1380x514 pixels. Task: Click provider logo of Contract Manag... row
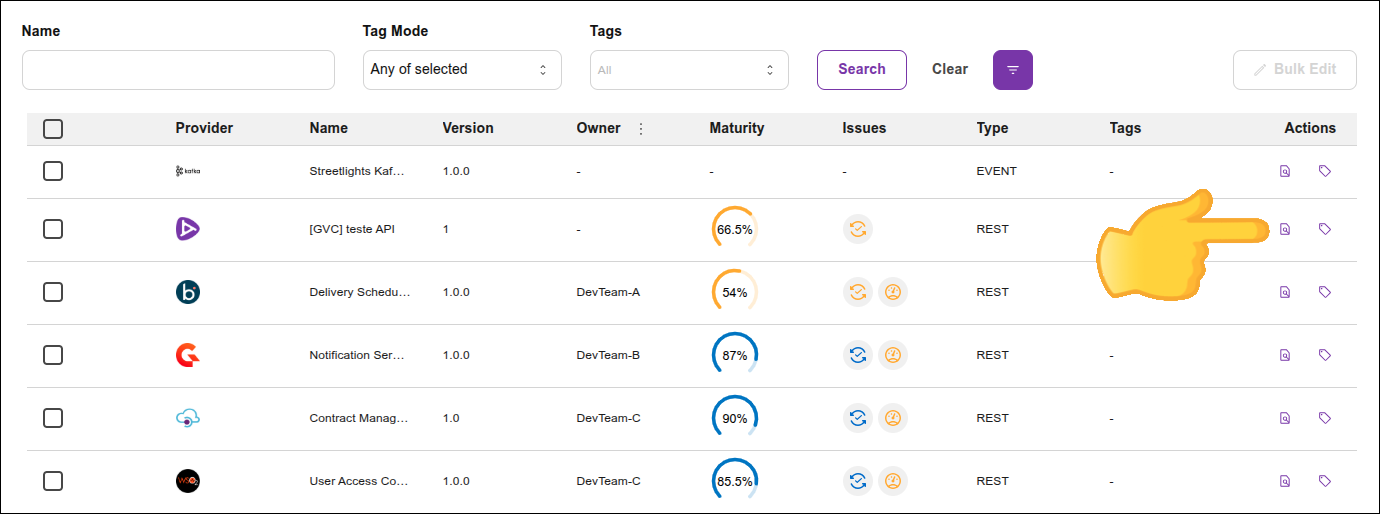pos(188,418)
